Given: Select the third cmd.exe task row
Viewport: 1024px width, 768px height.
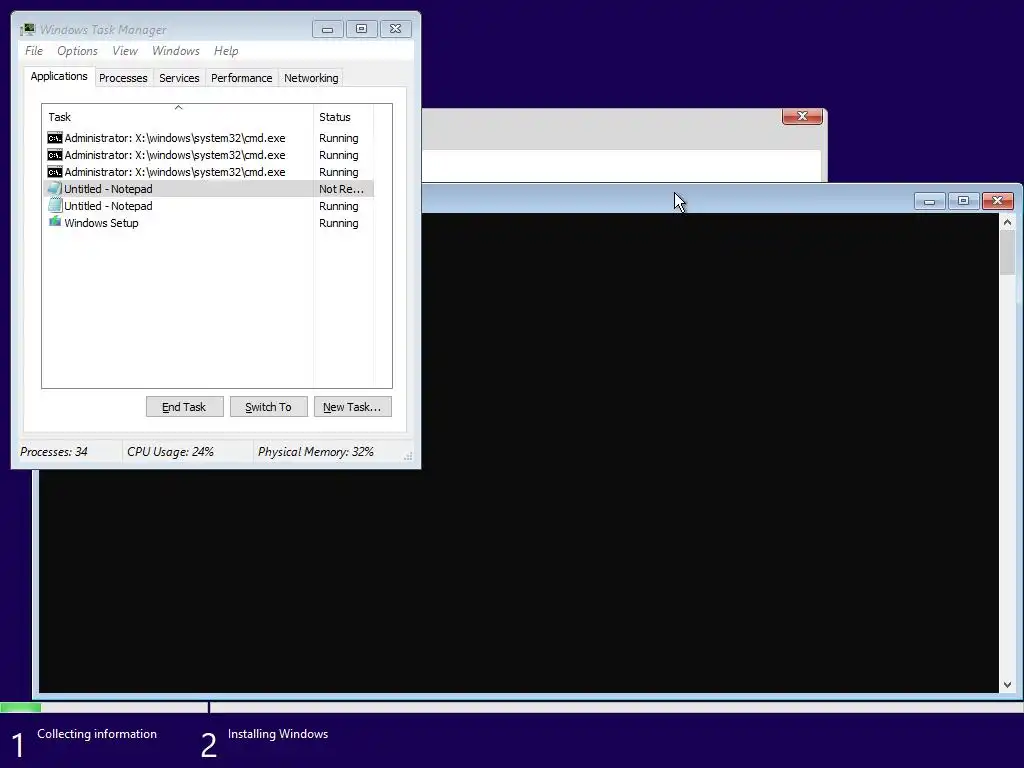Looking at the screenshot, I should pyautogui.click(x=208, y=172).
